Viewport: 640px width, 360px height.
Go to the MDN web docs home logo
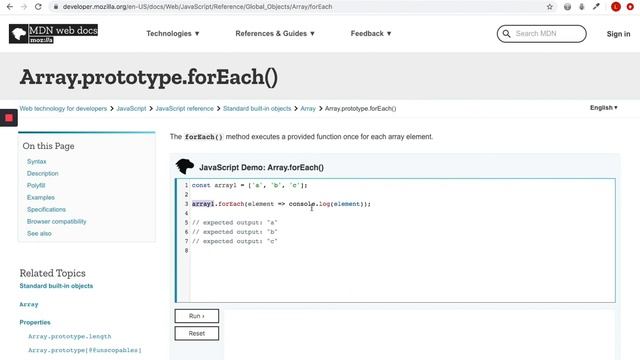point(53,33)
